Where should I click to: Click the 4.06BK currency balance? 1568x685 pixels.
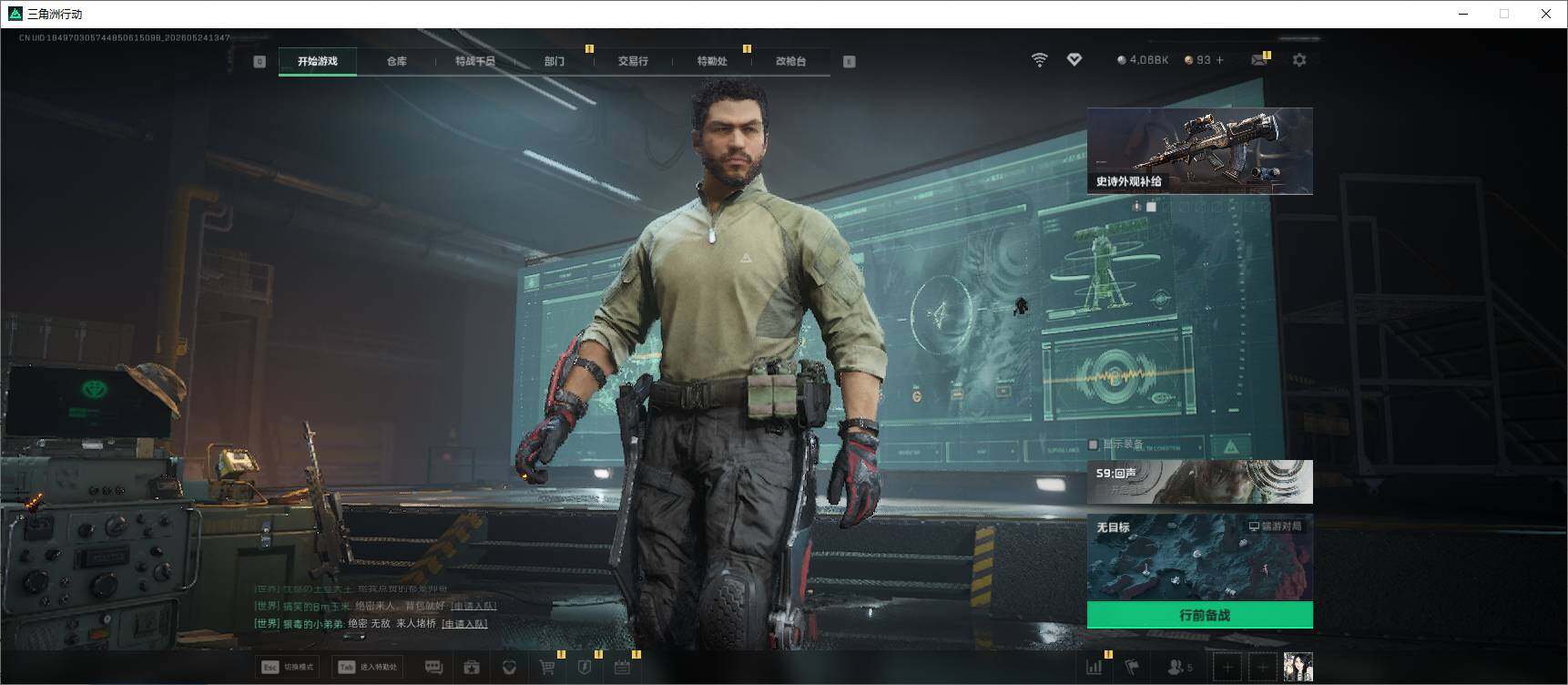[1143, 60]
